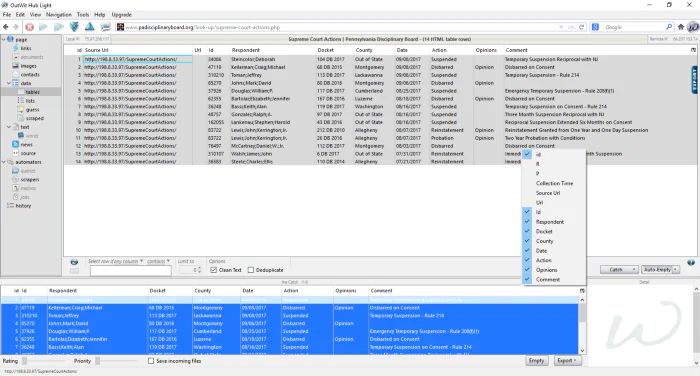
Task: Open the scrapers view in sidebar
Action: click(29, 180)
